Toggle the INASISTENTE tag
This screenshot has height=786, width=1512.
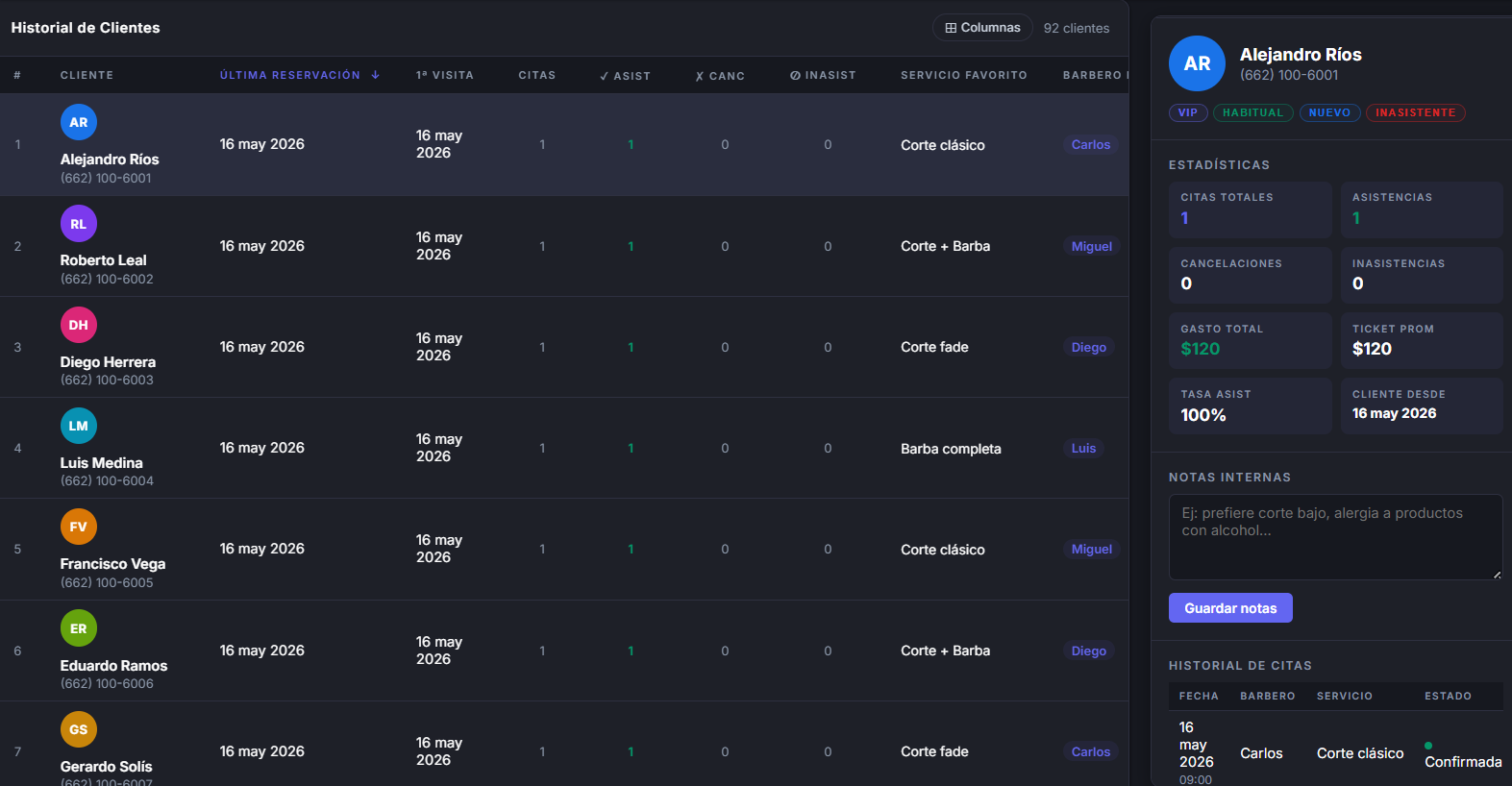tap(1415, 112)
